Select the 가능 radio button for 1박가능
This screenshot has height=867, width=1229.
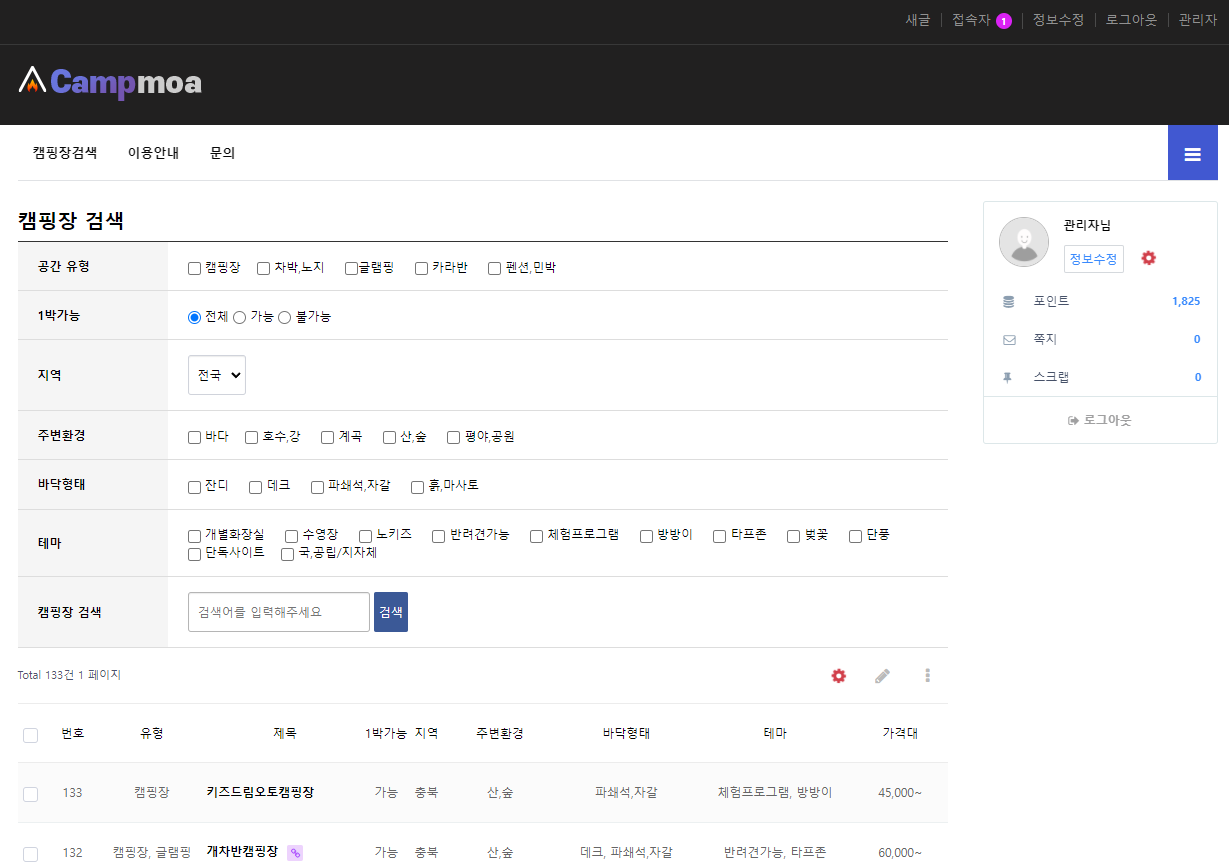click(240, 317)
